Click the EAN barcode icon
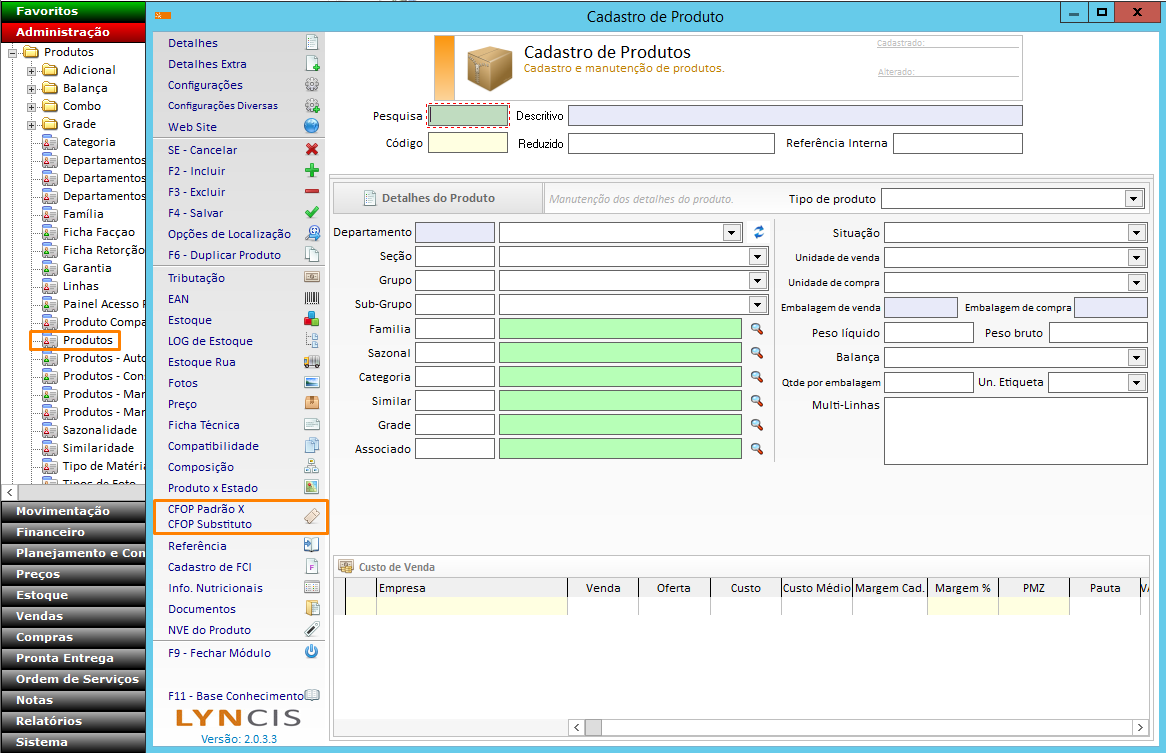This screenshot has width=1166, height=753. coord(311,299)
